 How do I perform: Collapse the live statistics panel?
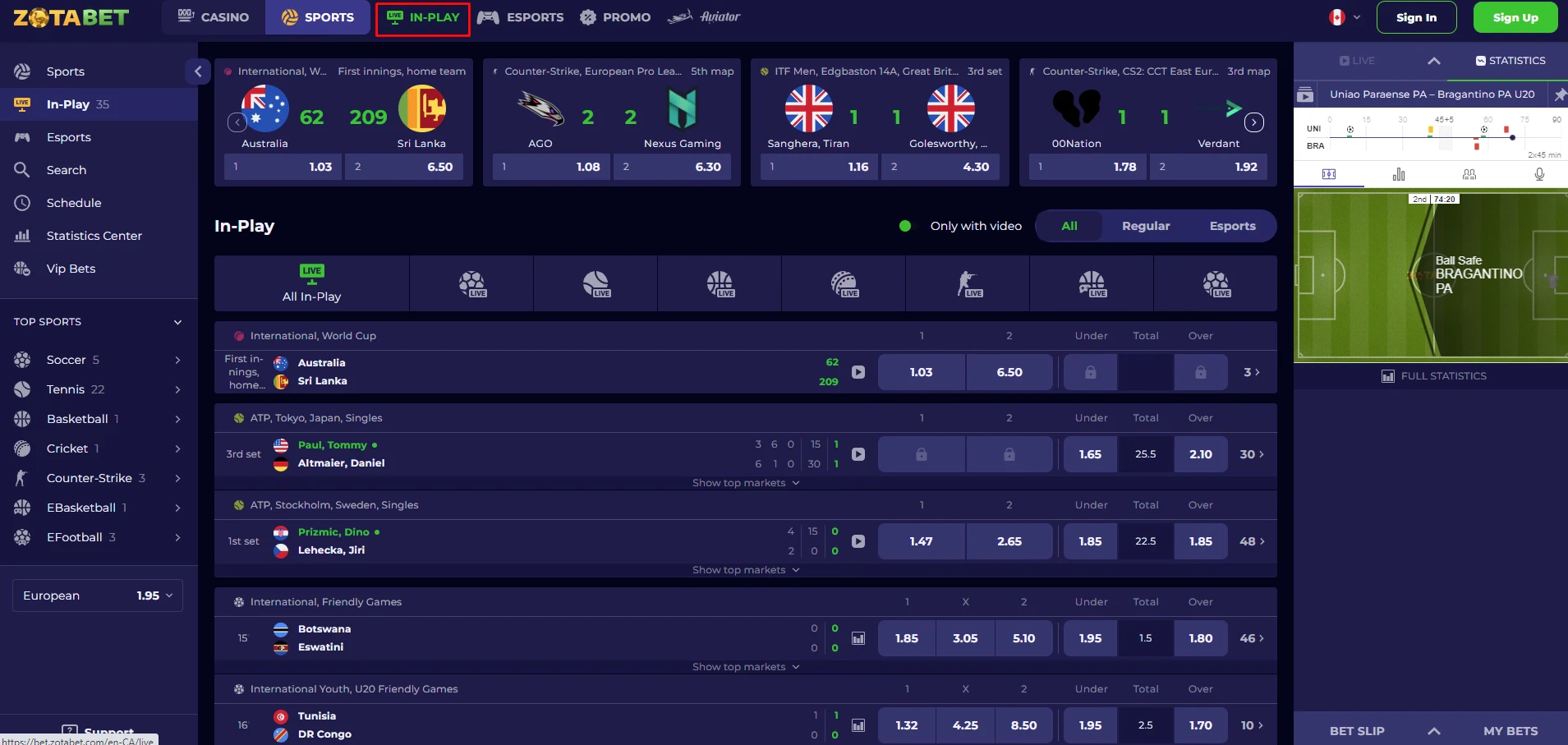pyautogui.click(x=1434, y=61)
